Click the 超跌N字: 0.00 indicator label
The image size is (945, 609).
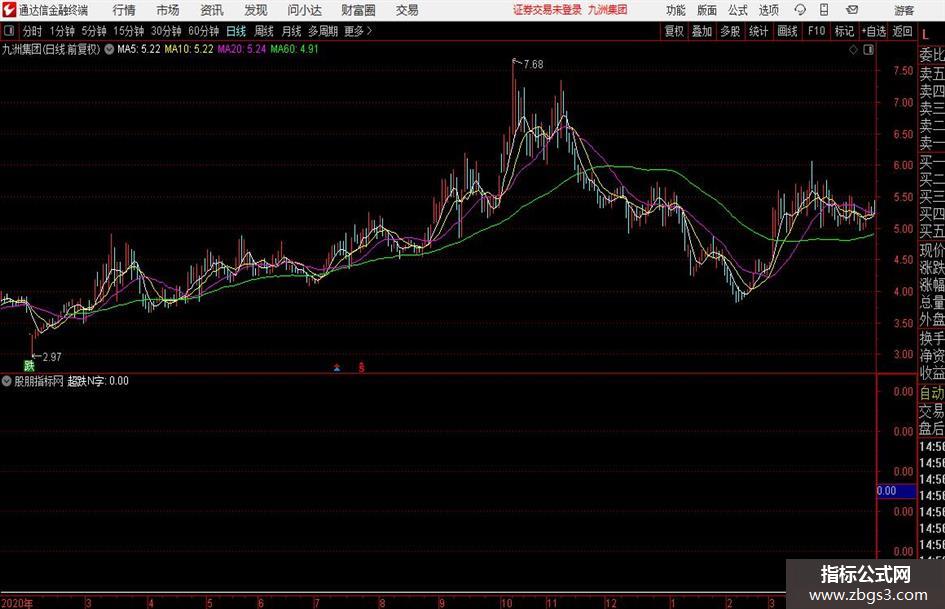point(98,381)
